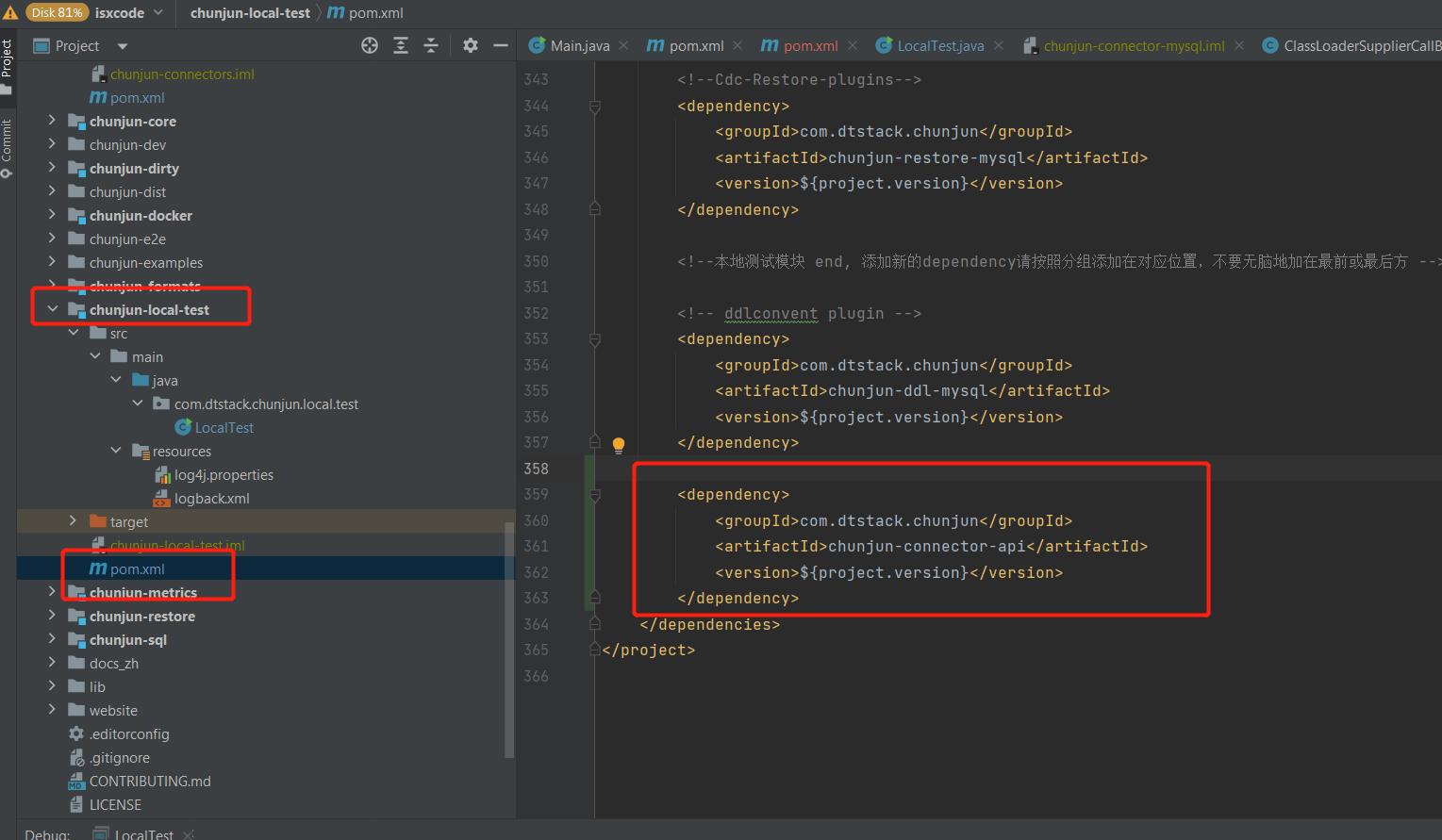This screenshot has width=1442, height=840.
Task: Close the first pom.xml tab
Action: (x=738, y=45)
